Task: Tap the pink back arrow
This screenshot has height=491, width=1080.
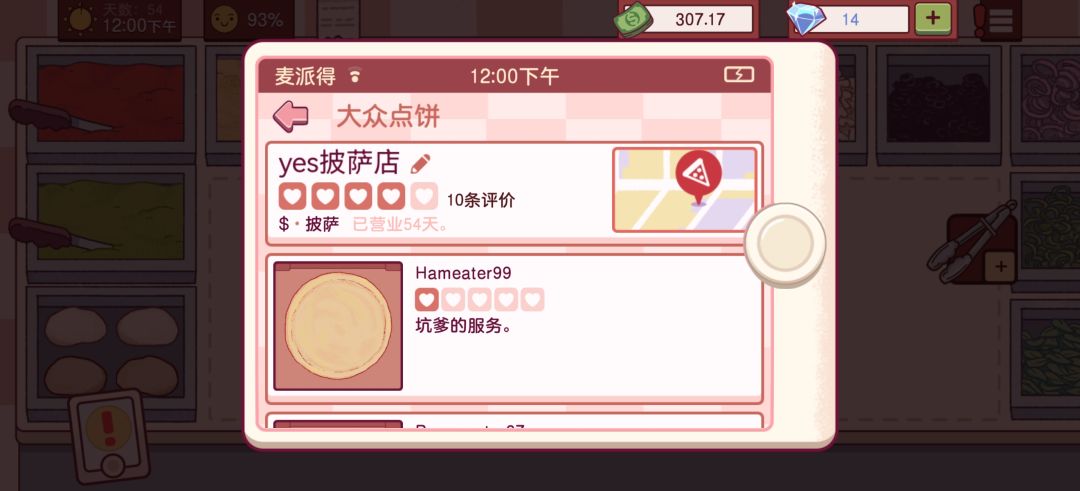Action: 291,116
